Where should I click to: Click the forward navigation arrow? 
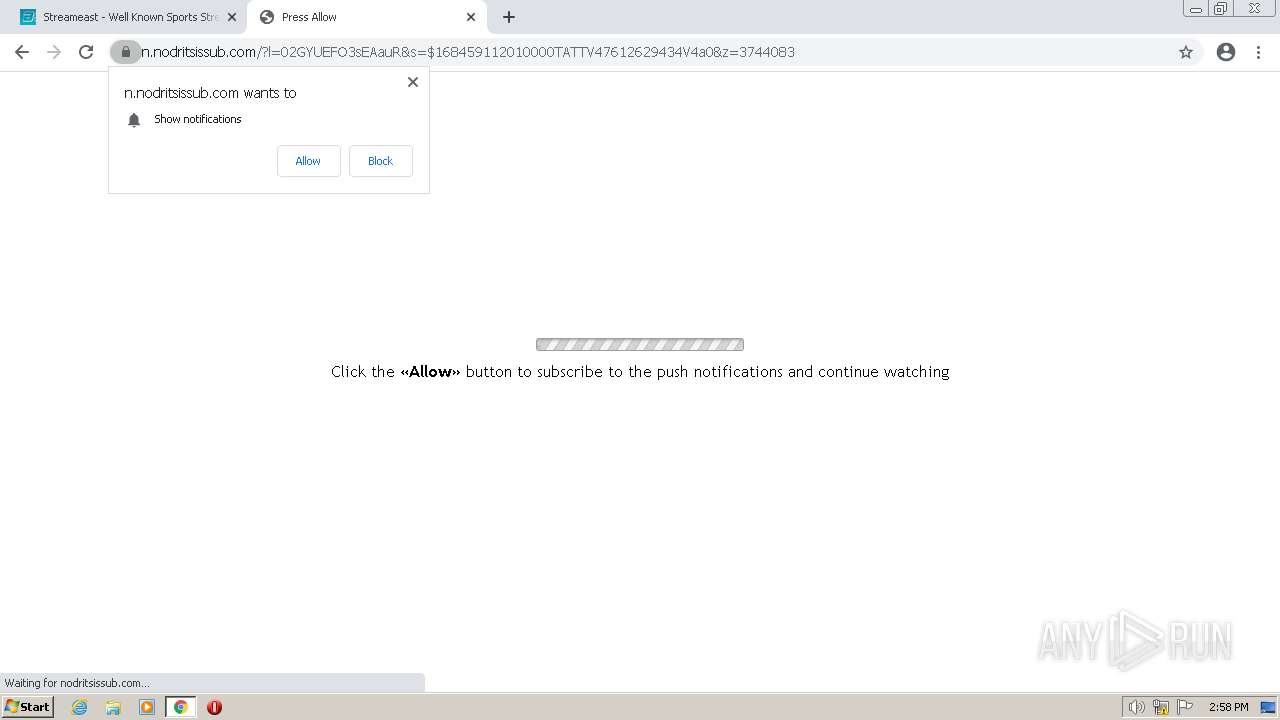(54, 52)
